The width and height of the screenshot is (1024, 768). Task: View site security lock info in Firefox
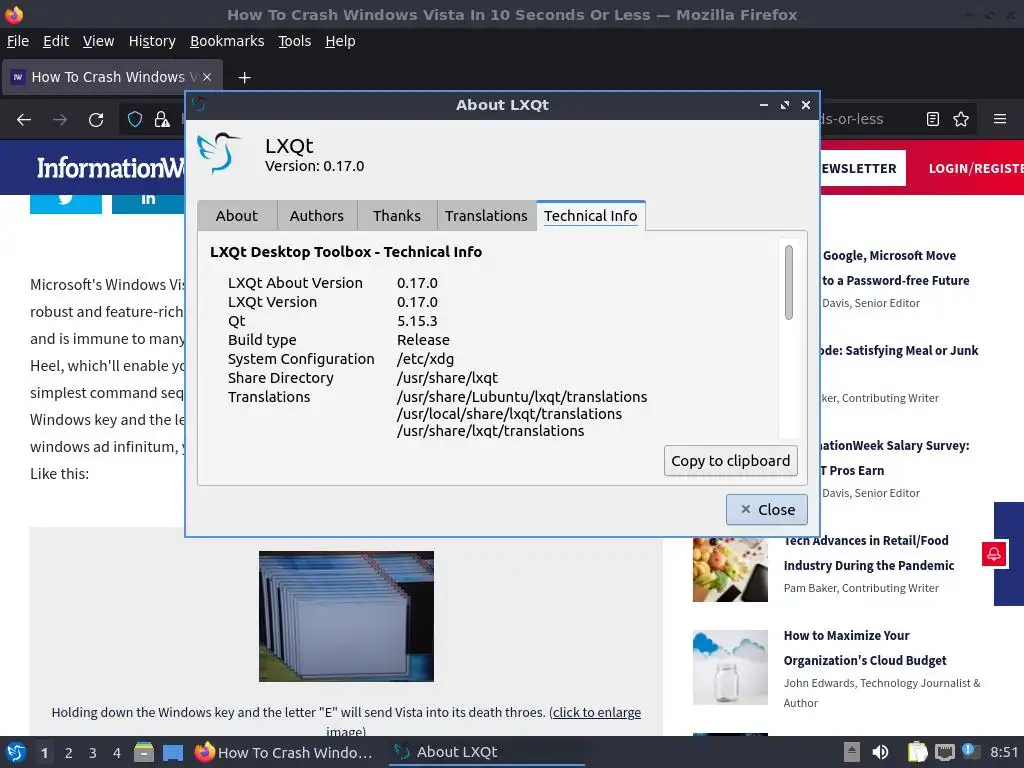click(x=161, y=120)
